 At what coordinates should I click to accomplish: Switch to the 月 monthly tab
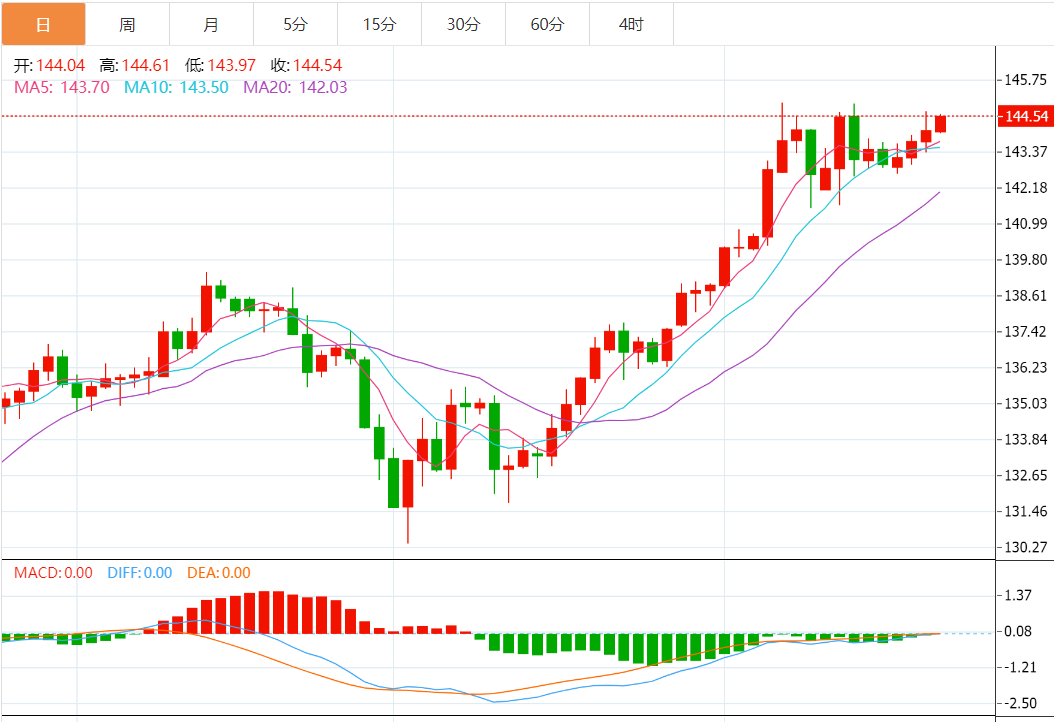pos(211,24)
